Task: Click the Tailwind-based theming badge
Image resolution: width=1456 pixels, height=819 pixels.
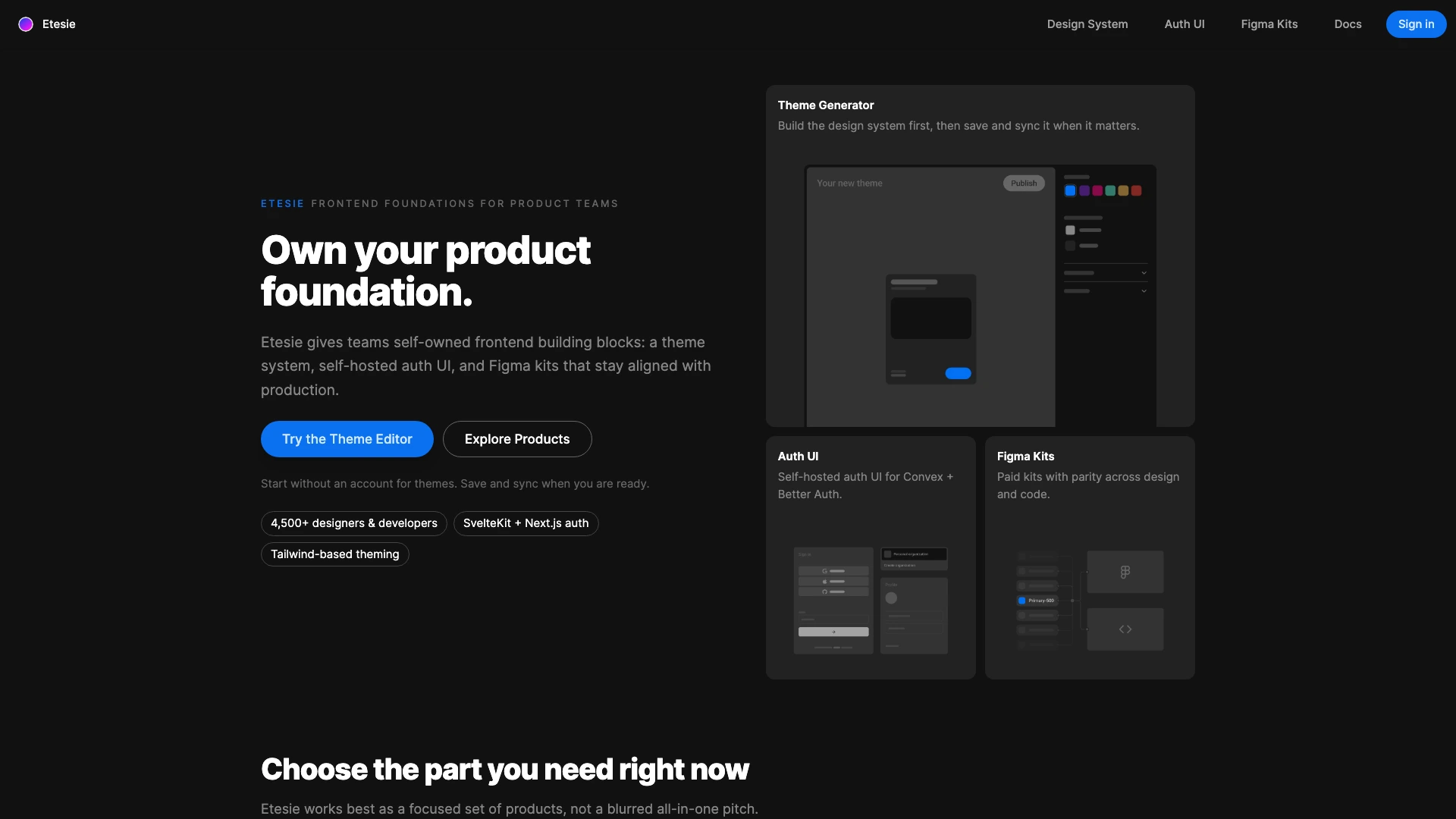Action: pos(335,554)
